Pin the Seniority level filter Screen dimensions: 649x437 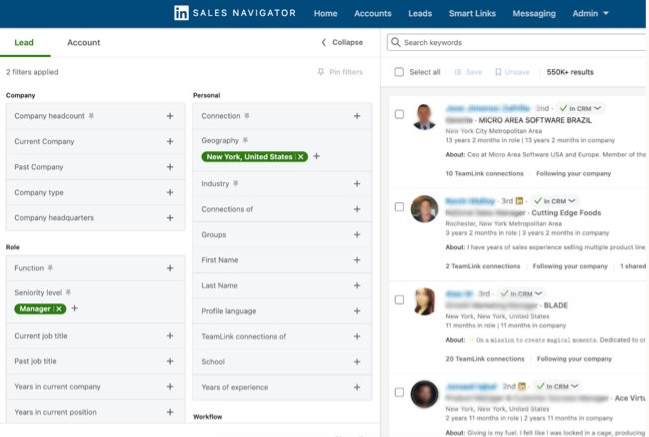click(68, 293)
